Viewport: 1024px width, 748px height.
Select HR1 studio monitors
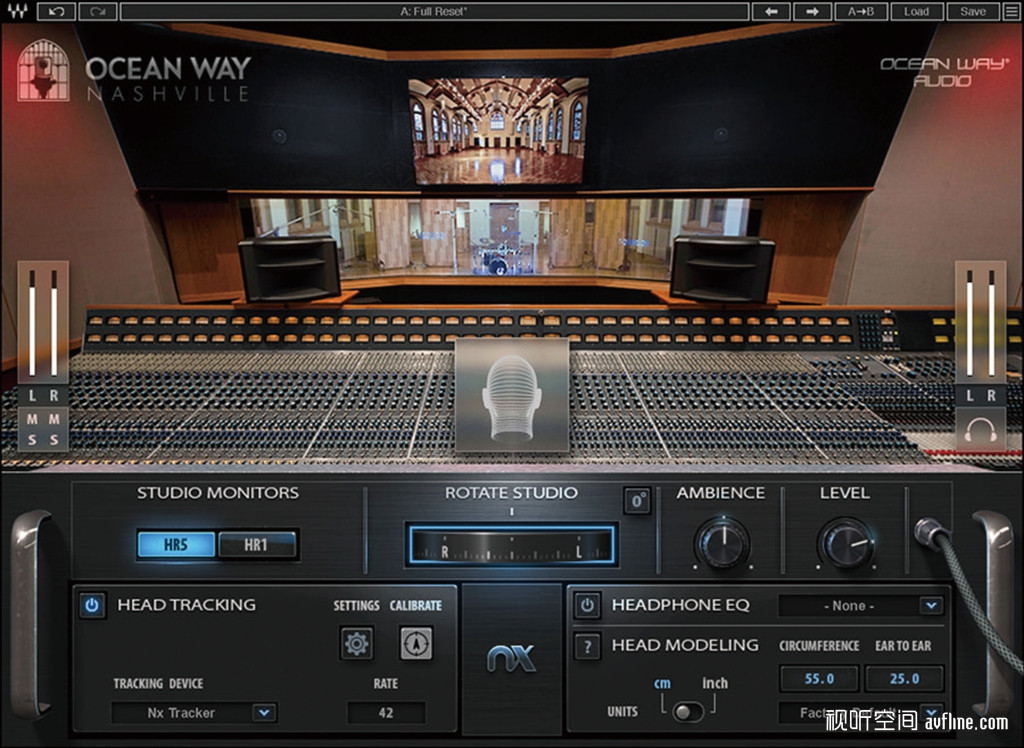coord(257,544)
